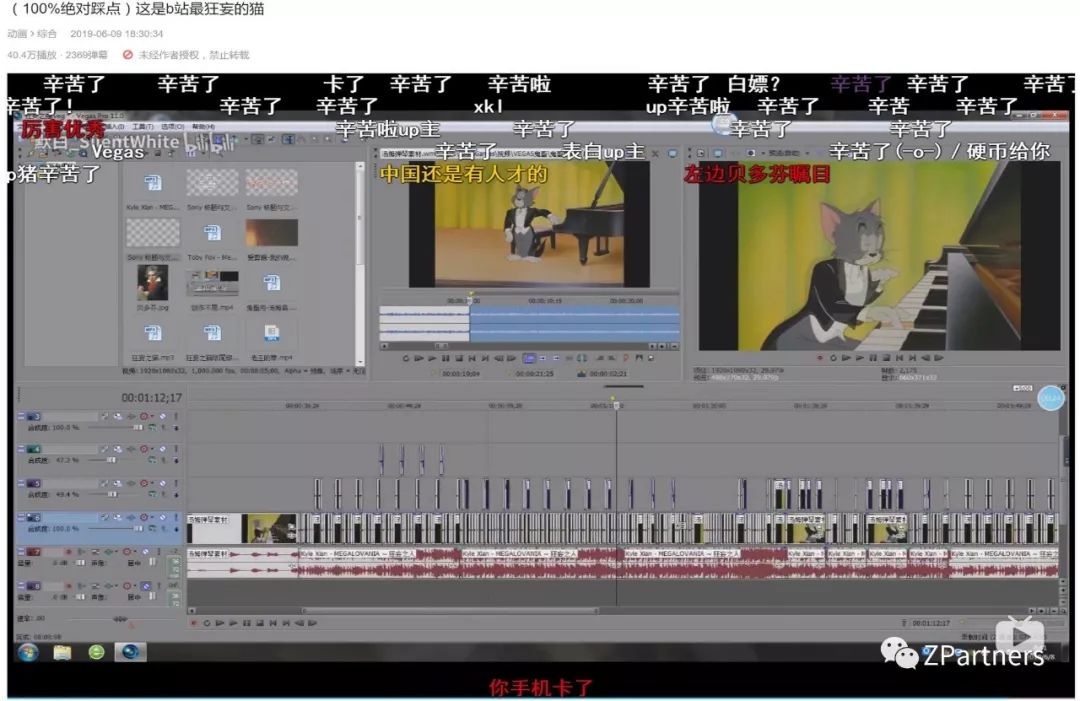Adjust the opacity slider on track 4

108,461
